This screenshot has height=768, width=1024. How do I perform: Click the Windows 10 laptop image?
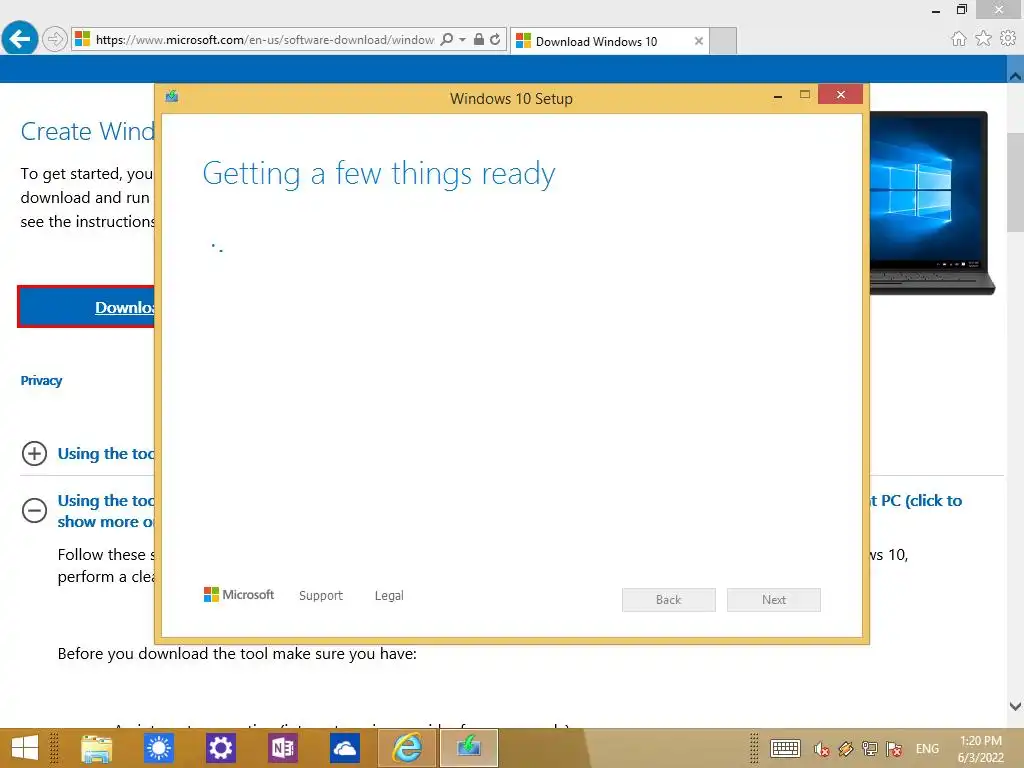pos(932,202)
